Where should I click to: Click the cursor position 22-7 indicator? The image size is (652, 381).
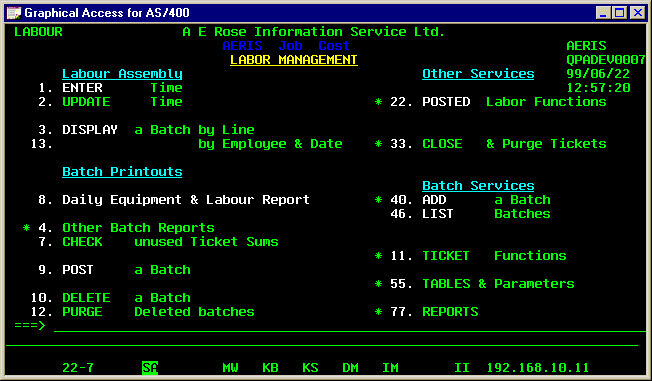pyautogui.click(x=78, y=368)
